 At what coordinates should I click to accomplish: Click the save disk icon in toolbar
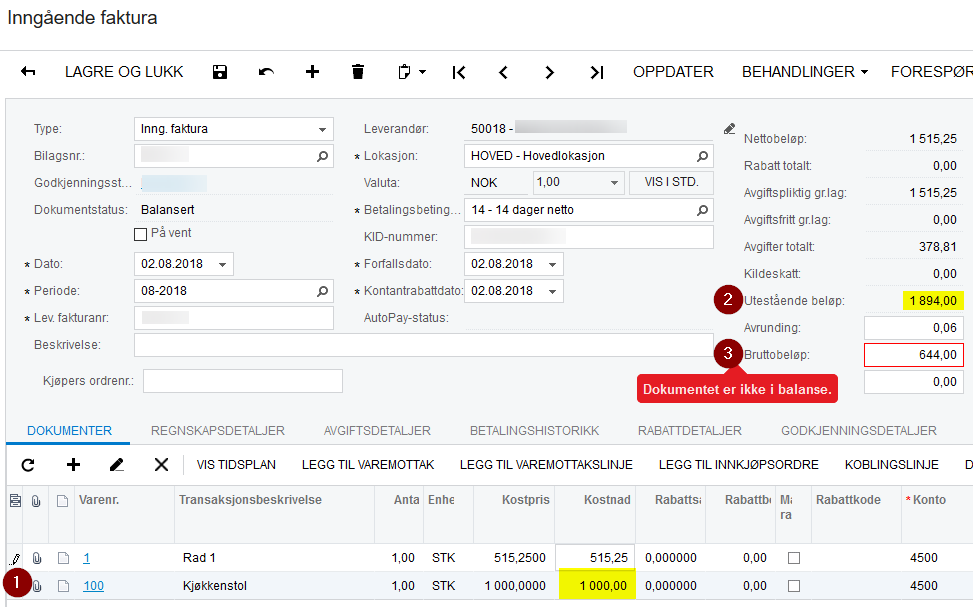pos(220,72)
